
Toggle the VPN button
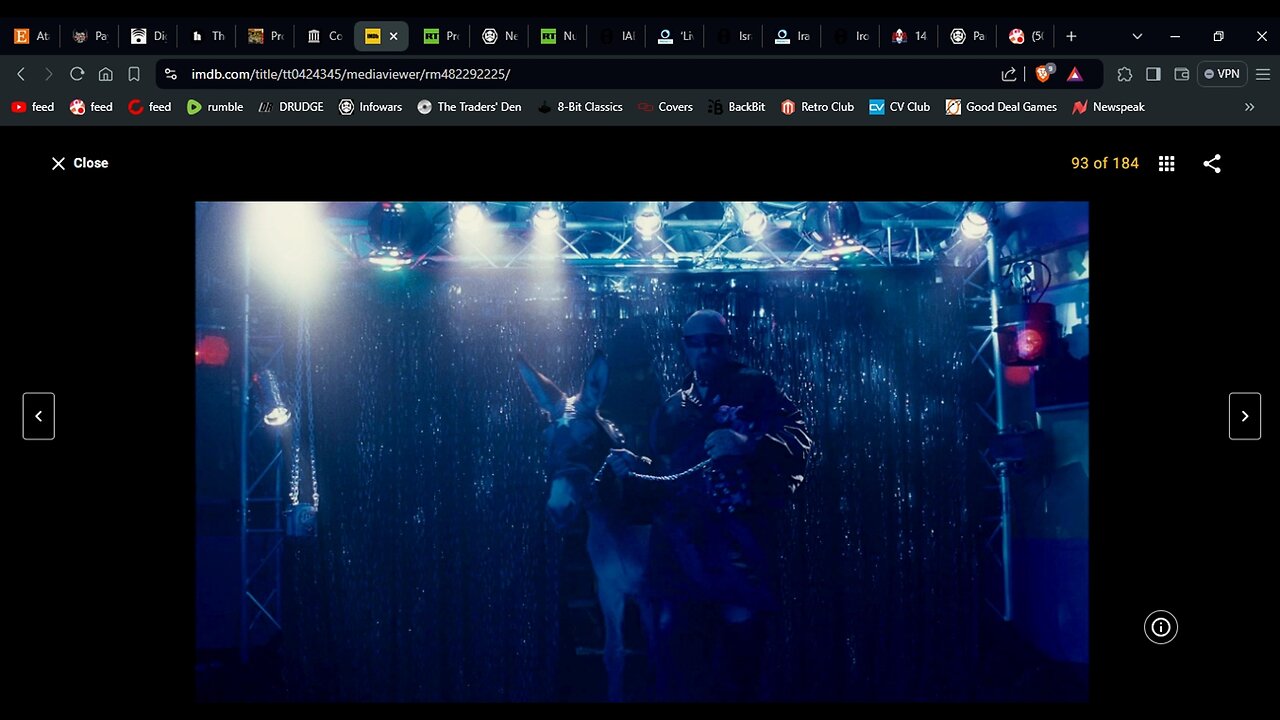pyautogui.click(x=1222, y=74)
